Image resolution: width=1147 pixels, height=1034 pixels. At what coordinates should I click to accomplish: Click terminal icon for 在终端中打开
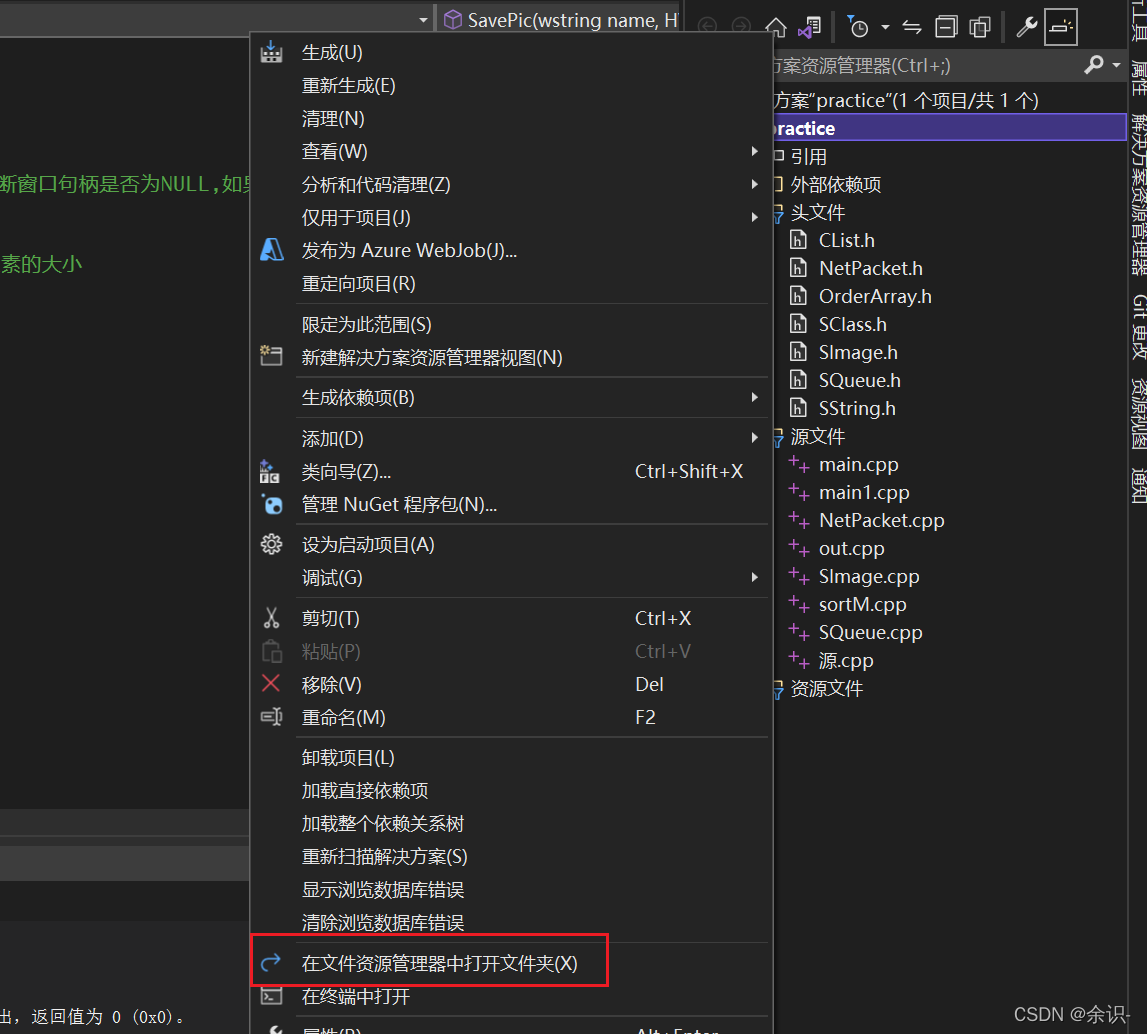pos(271,996)
